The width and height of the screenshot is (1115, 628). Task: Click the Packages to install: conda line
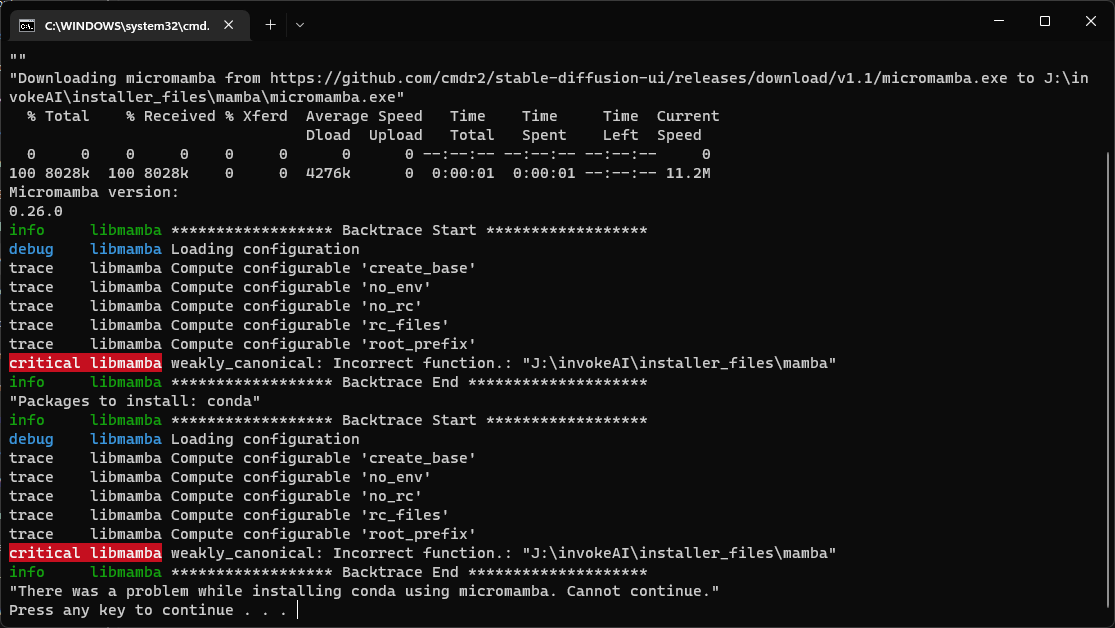coord(130,400)
